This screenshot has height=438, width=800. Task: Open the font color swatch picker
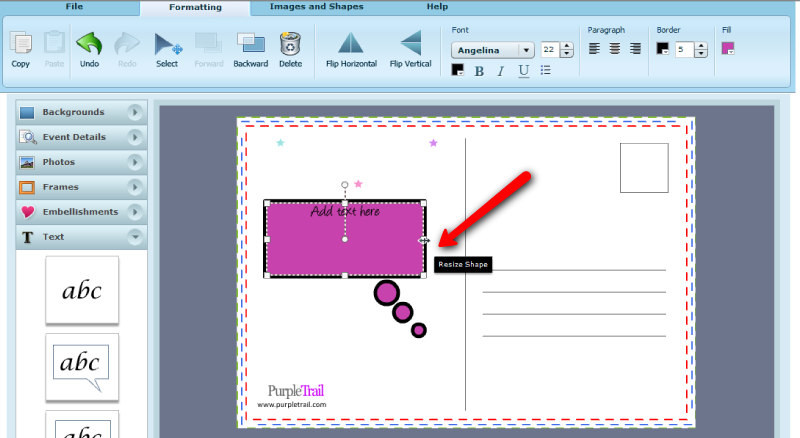click(458, 70)
